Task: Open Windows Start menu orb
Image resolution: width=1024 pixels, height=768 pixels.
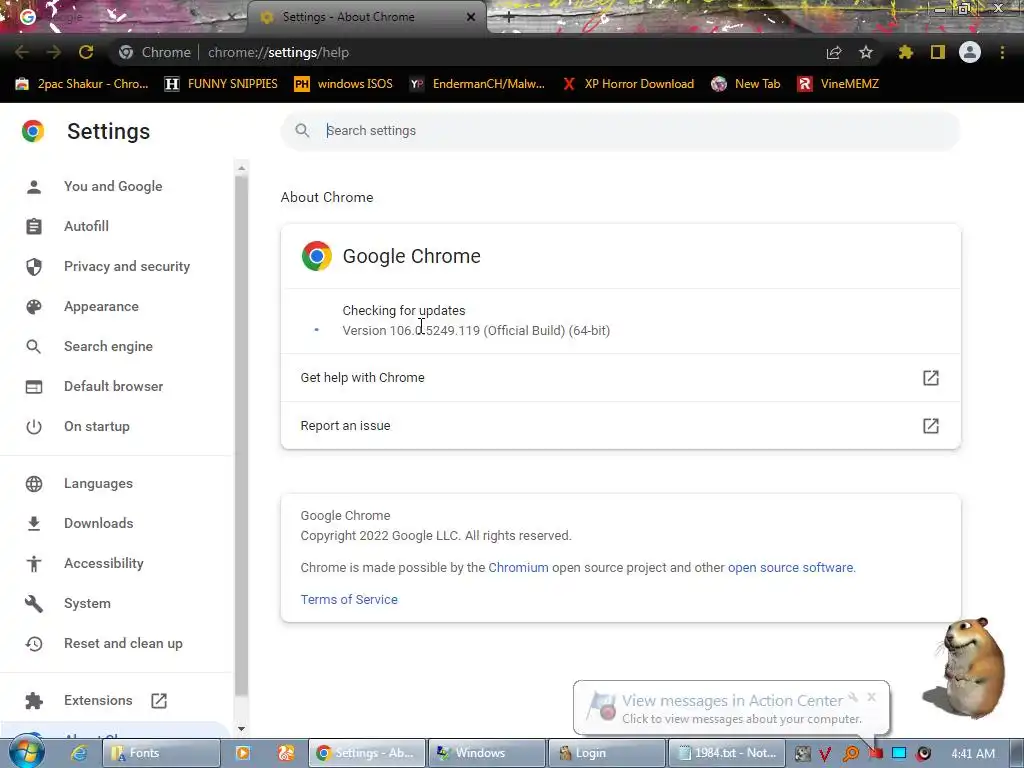Action: click(x=26, y=753)
